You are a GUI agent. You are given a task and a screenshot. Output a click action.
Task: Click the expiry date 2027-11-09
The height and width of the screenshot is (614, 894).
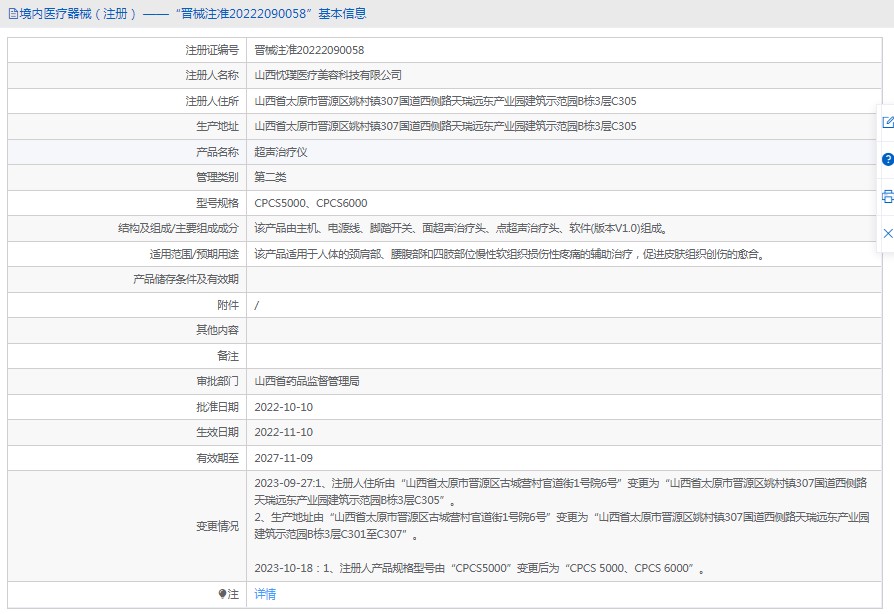click(x=284, y=458)
